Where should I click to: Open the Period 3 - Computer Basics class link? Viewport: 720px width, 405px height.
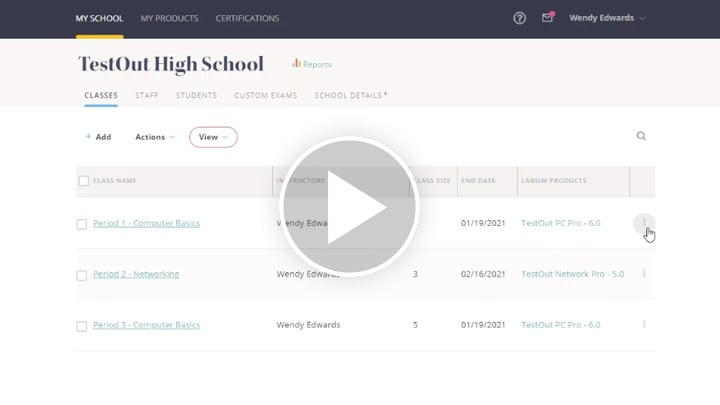(x=146, y=325)
